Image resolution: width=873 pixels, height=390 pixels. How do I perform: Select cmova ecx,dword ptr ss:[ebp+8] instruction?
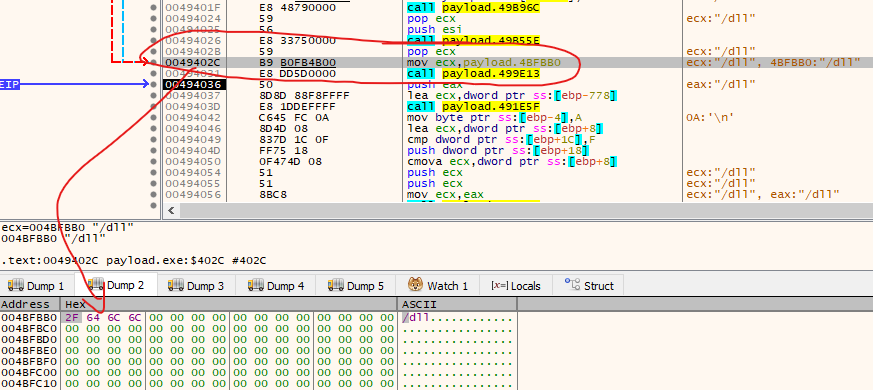point(512,162)
